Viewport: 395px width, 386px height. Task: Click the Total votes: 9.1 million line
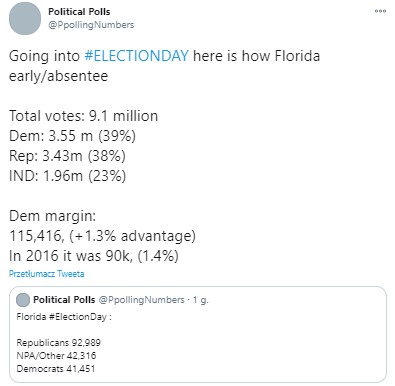pyautogui.click(x=83, y=116)
